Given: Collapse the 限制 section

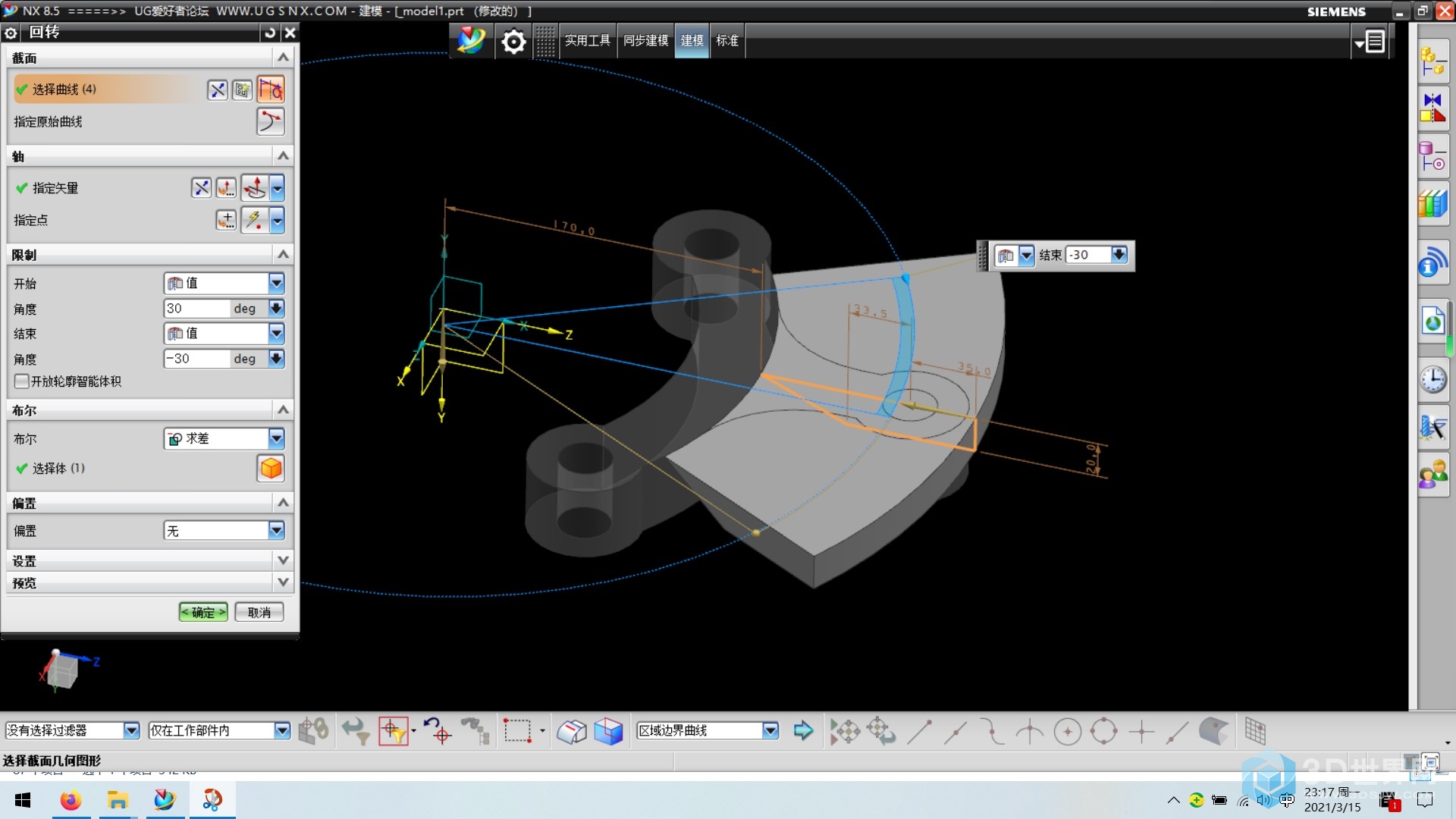Looking at the screenshot, I should [x=283, y=255].
